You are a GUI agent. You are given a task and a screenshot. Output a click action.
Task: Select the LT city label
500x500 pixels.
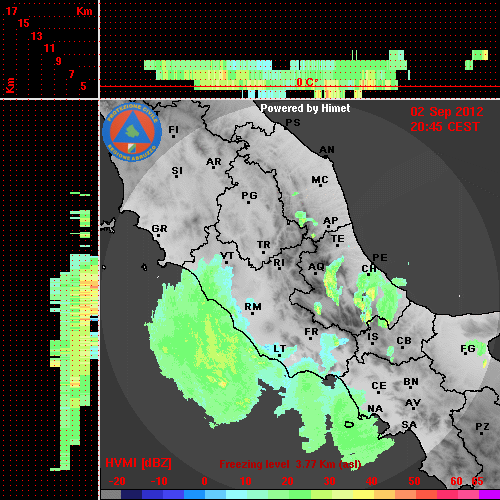point(279,349)
